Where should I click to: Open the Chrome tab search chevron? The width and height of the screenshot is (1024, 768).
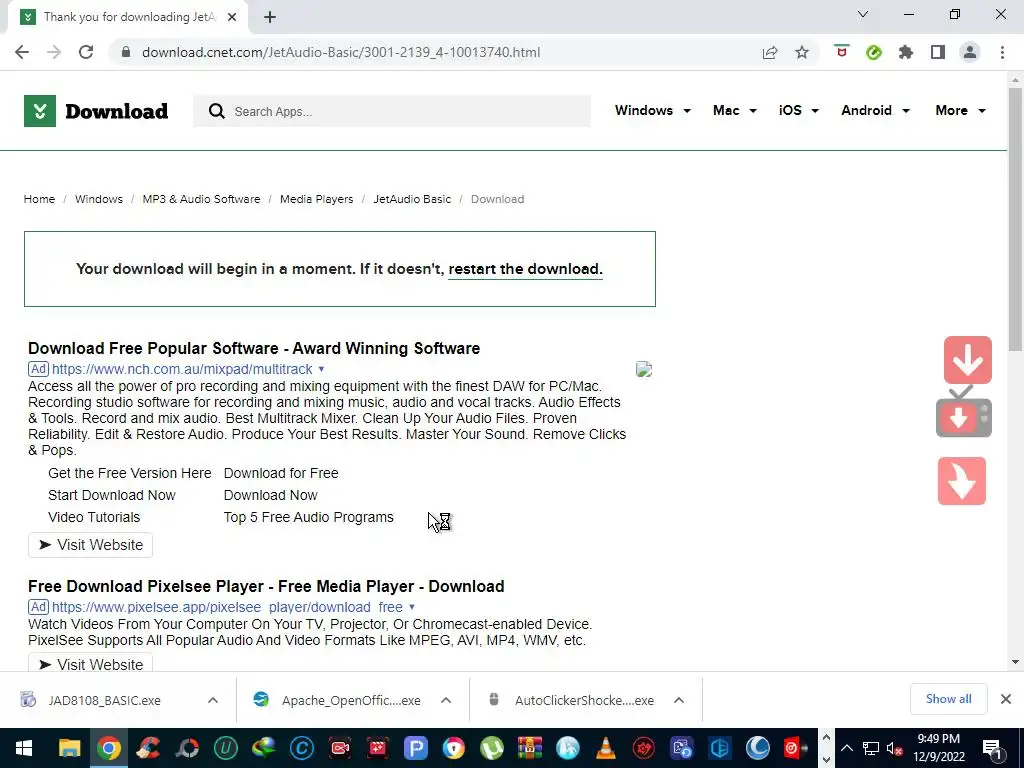point(863,14)
